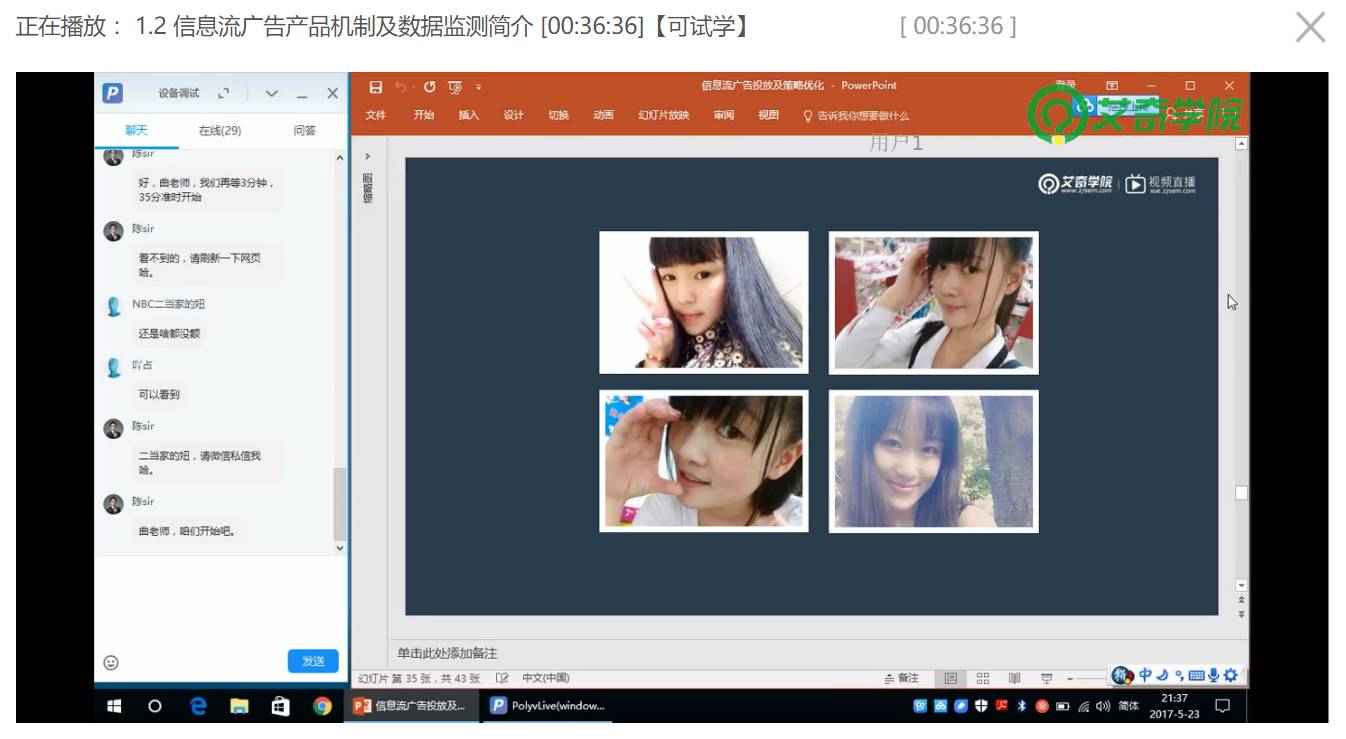
Task: Switch to reading view icon
Action: [x=1014, y=678]
